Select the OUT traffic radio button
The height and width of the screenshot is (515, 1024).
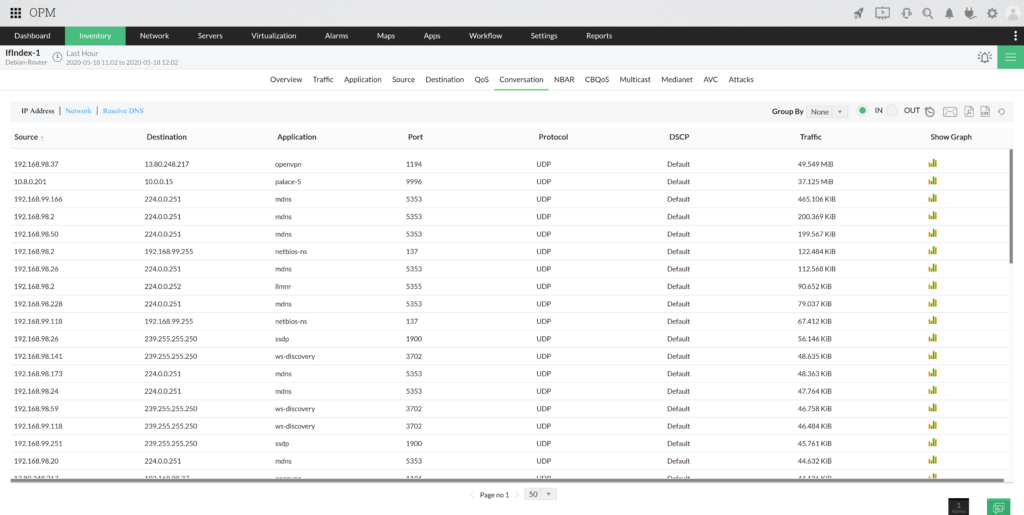pyautogui.click(x=892, y=111)
